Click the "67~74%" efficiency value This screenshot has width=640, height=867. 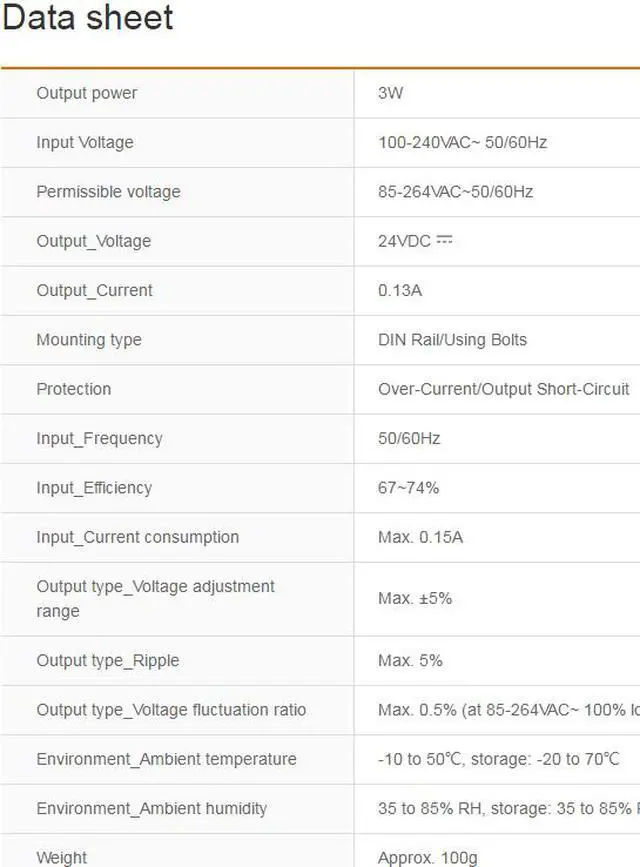(408, 488)
